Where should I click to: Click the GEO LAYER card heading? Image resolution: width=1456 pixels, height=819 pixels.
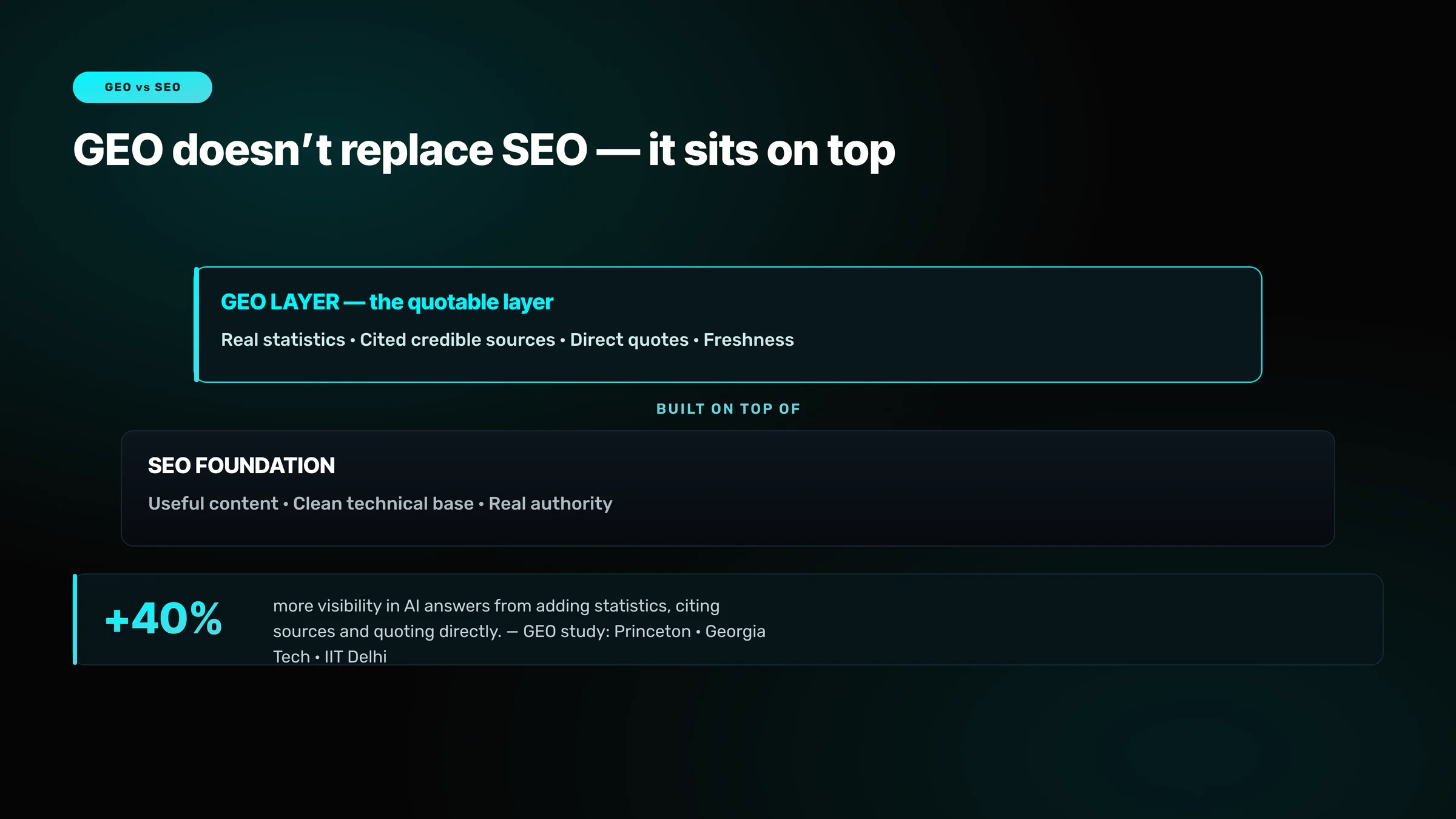click(387, 302)
